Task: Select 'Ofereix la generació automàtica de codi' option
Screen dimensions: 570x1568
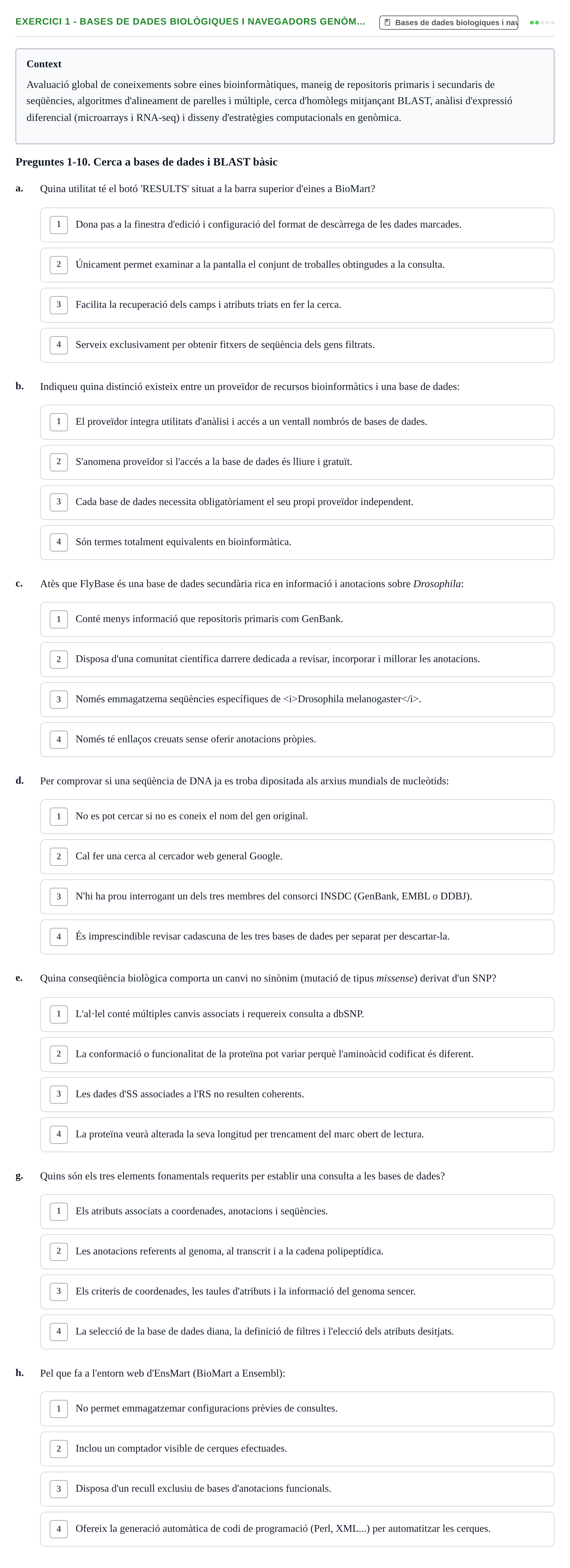Action: (297, 1529)
